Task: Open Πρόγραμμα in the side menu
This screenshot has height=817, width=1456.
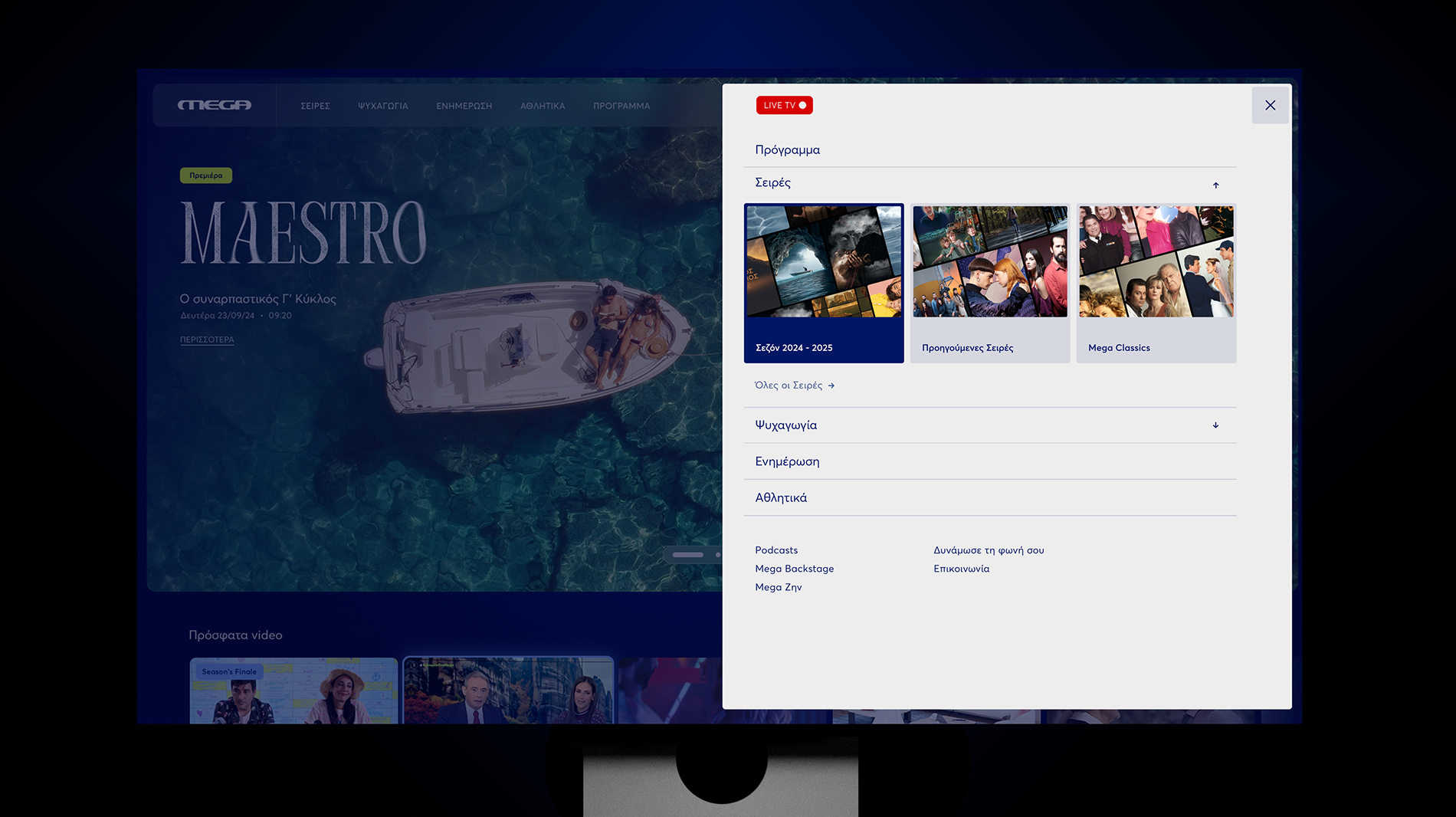Action: coord(787,149)
